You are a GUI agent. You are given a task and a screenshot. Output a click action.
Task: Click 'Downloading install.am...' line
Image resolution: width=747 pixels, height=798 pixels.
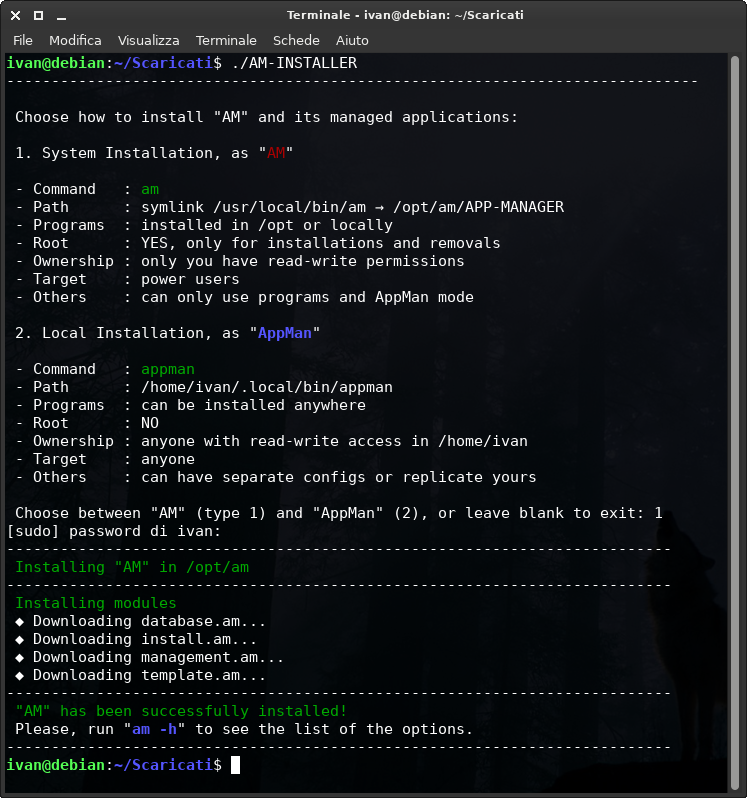pyautogui.click(x=136, y=639)
